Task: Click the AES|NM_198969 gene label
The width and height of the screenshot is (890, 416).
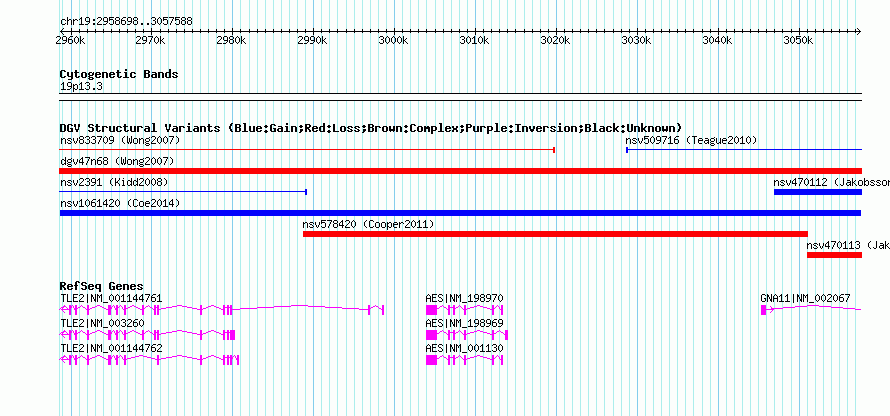Action: click(x=464, y=323)
